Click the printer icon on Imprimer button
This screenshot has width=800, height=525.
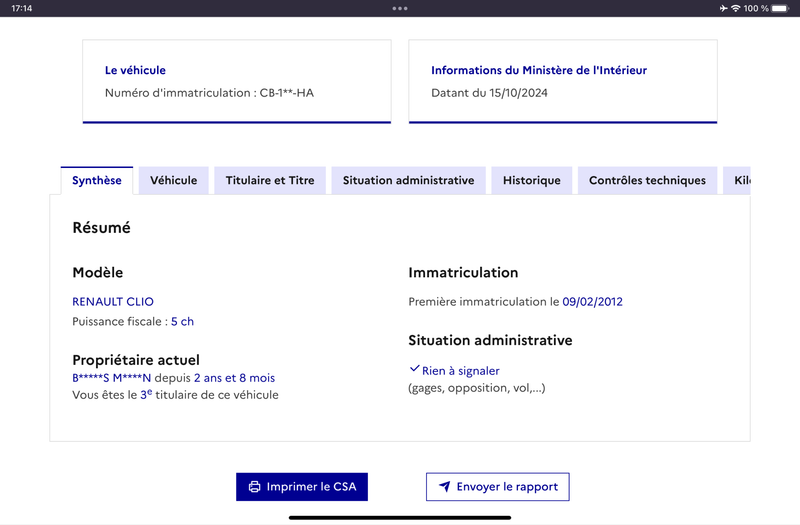pos(254,487)
